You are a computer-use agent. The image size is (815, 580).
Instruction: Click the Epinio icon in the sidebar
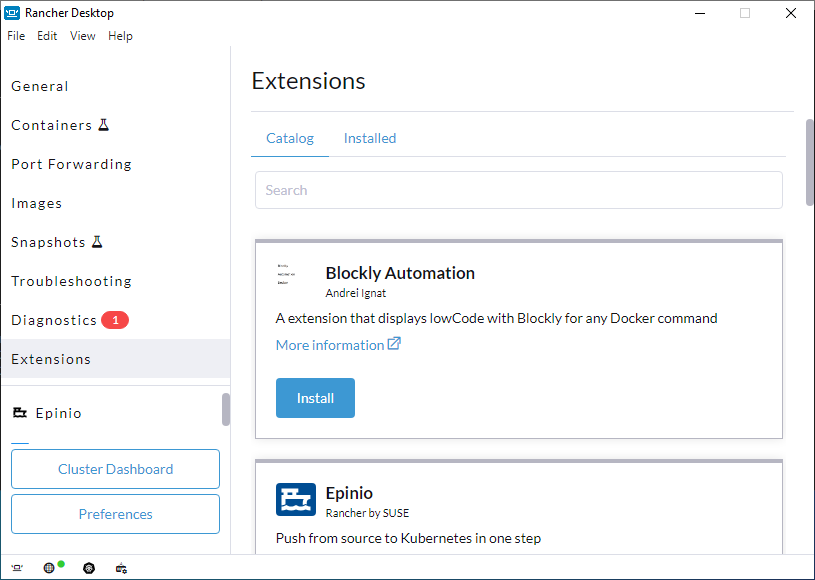click(x=20, y=413)
